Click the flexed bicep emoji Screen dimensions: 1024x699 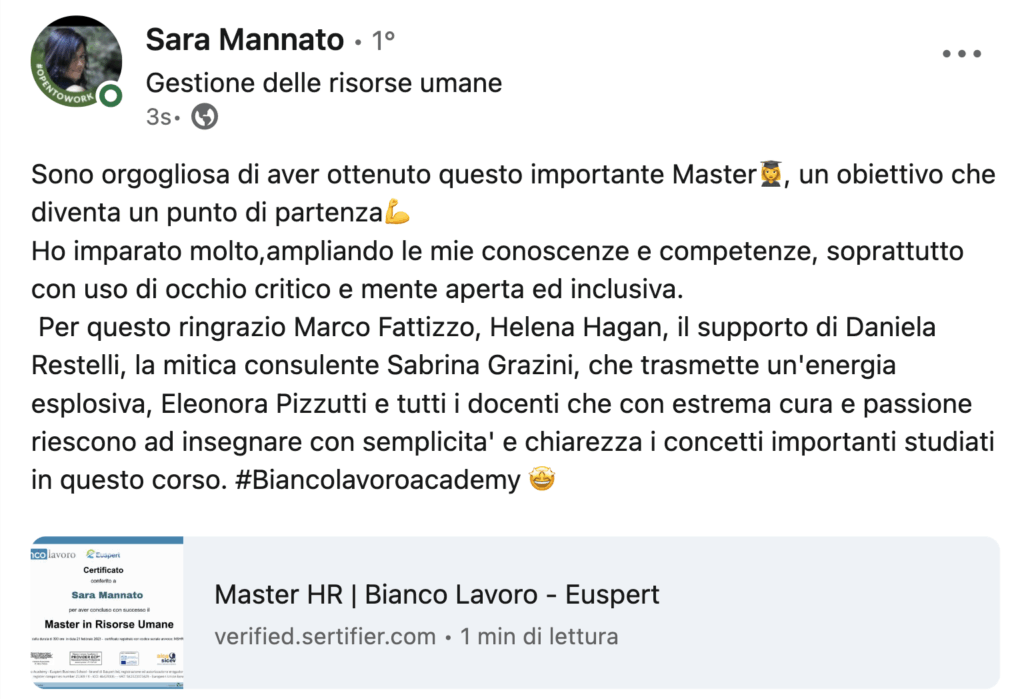pyautogui.click(x=398, y=213)
